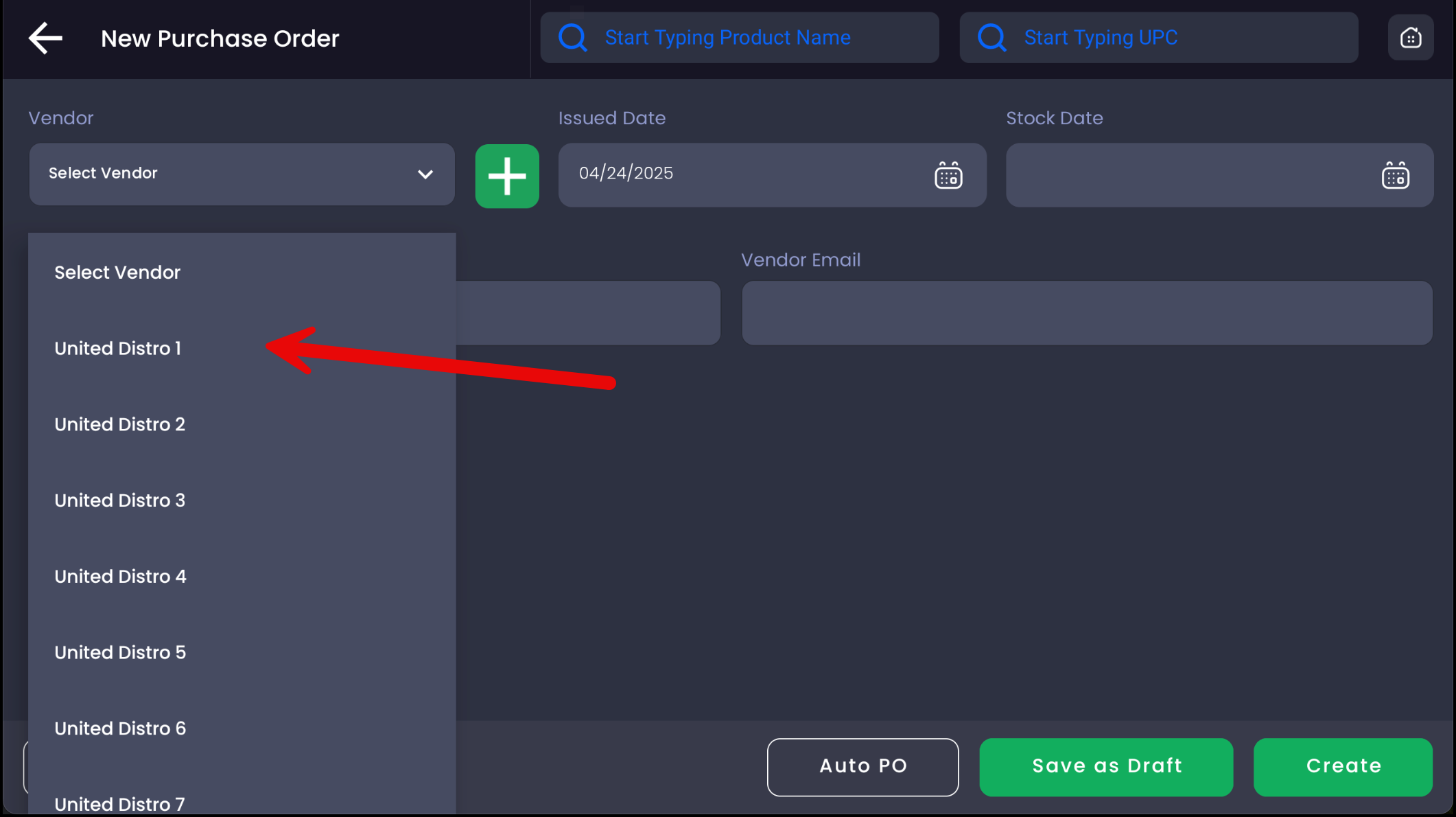Pick United Distro 5 vendor
The height and width of the screenshot is (817, 1456).
coord(121,652)
